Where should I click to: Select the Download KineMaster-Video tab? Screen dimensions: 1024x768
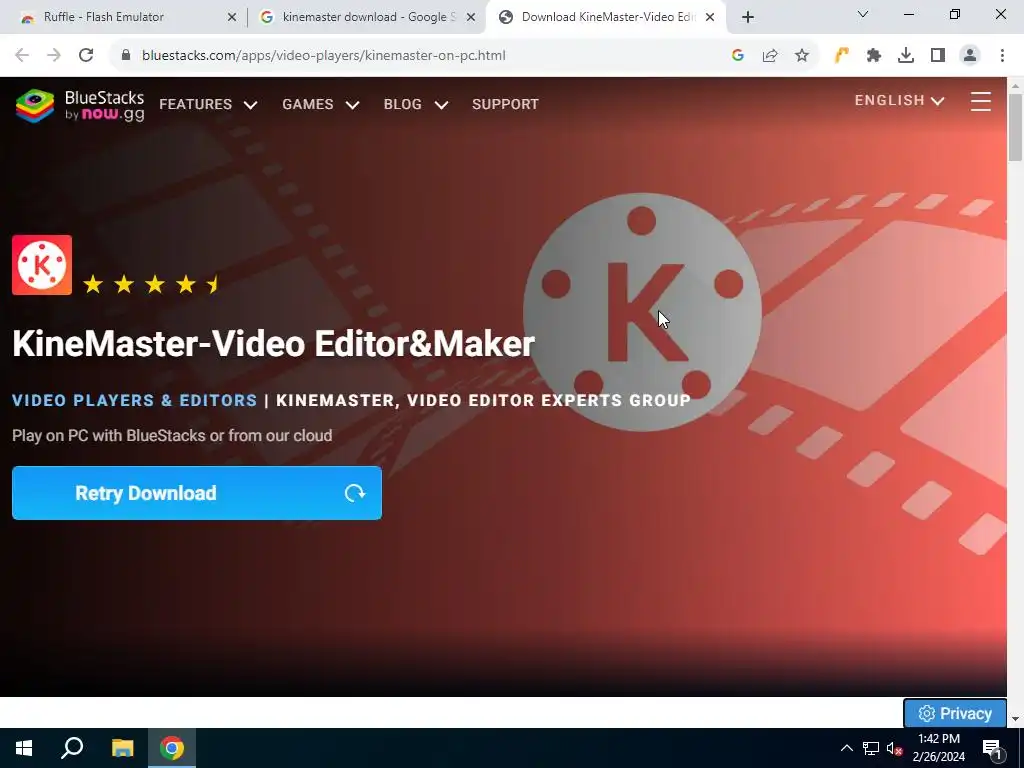click(x=605, y=17)
